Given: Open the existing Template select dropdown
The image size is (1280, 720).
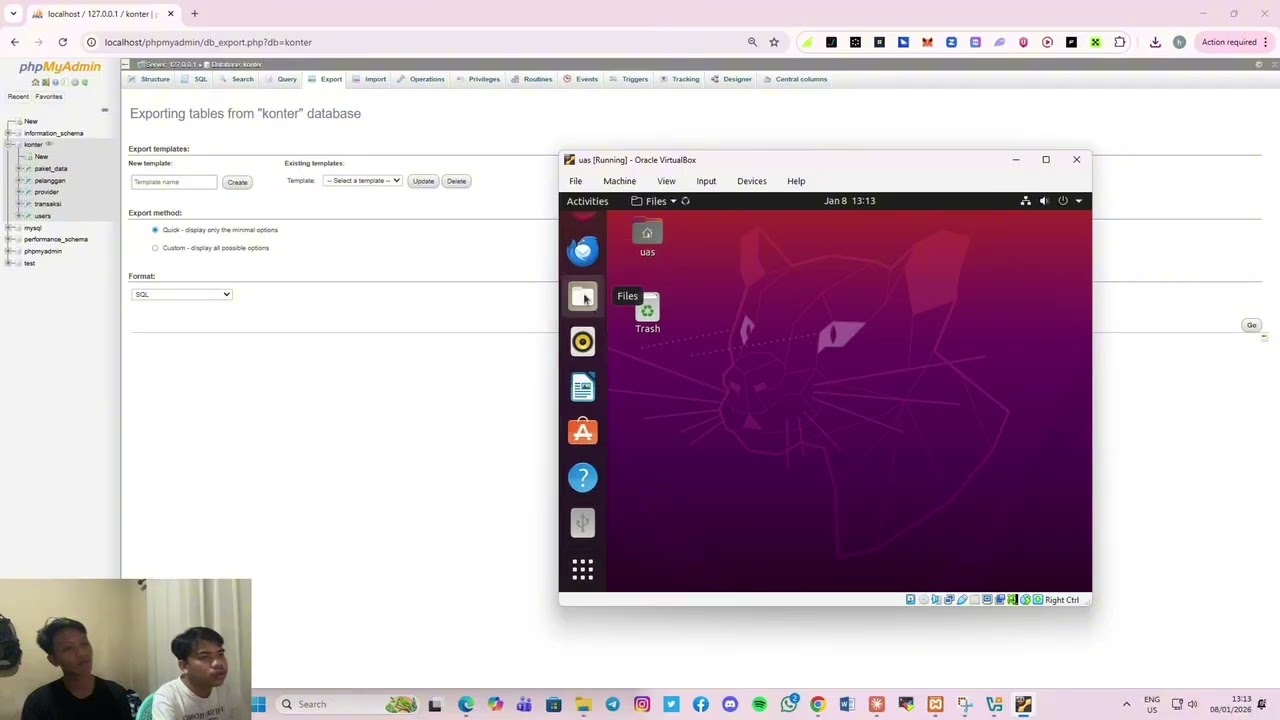Looking at the screenshot, I should click(362, 181).
